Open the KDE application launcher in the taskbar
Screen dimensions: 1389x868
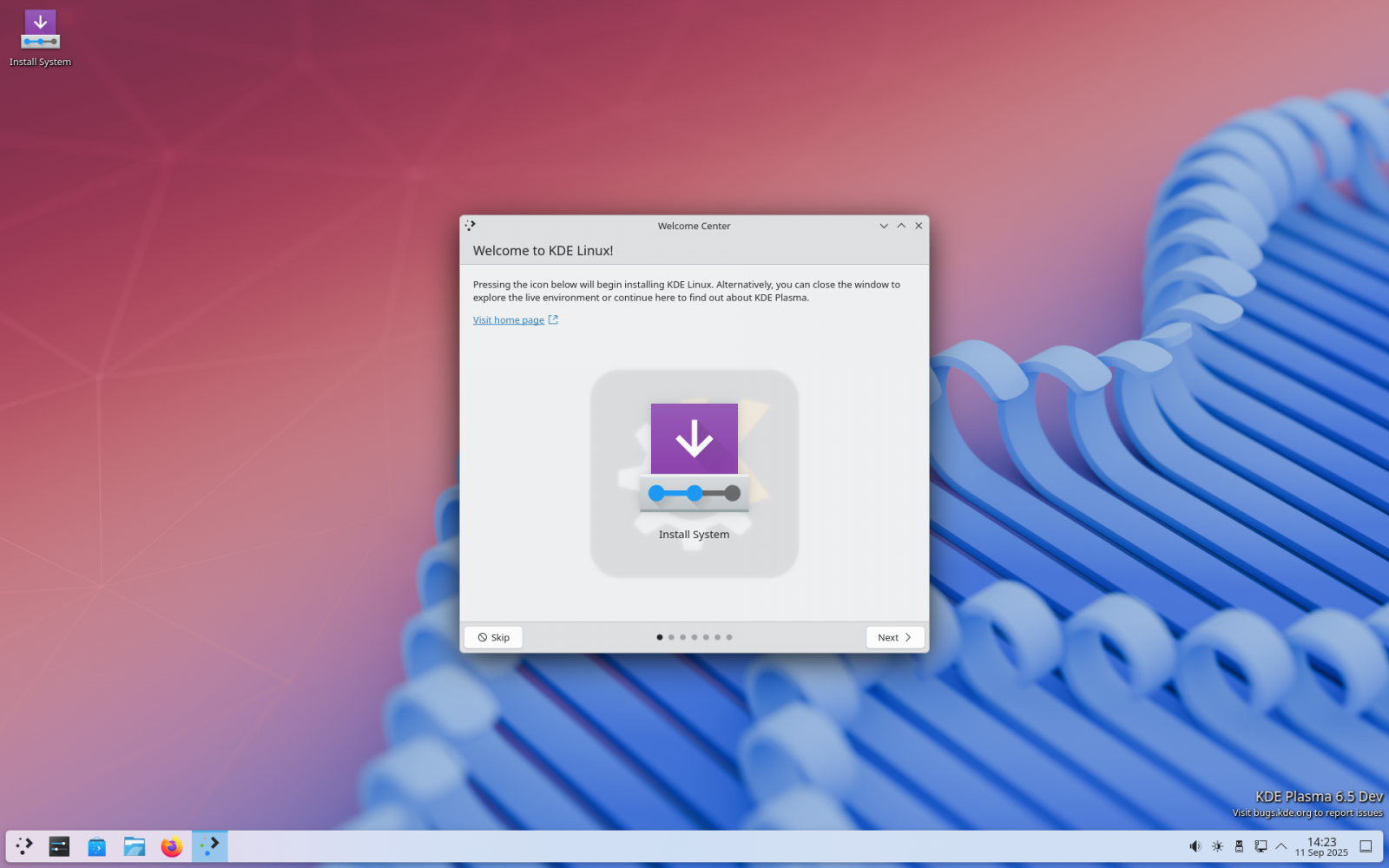[24, 846]
